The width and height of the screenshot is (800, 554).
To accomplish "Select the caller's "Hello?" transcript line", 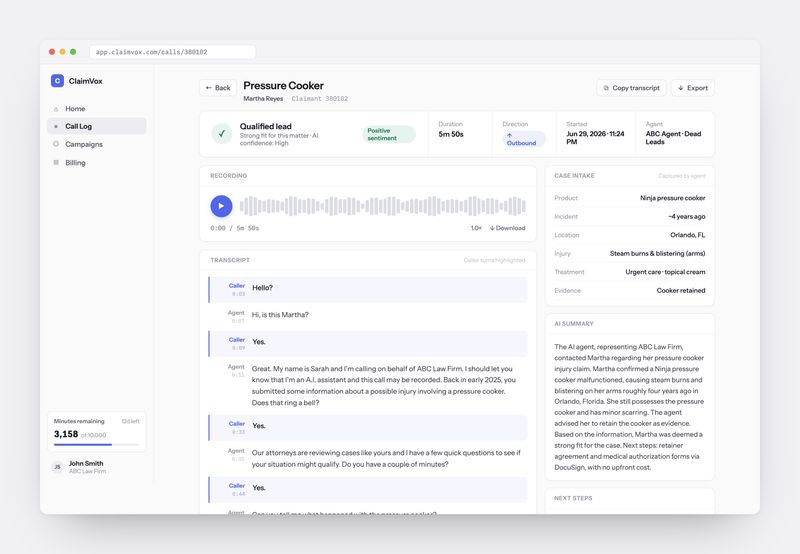I will 368,289.
